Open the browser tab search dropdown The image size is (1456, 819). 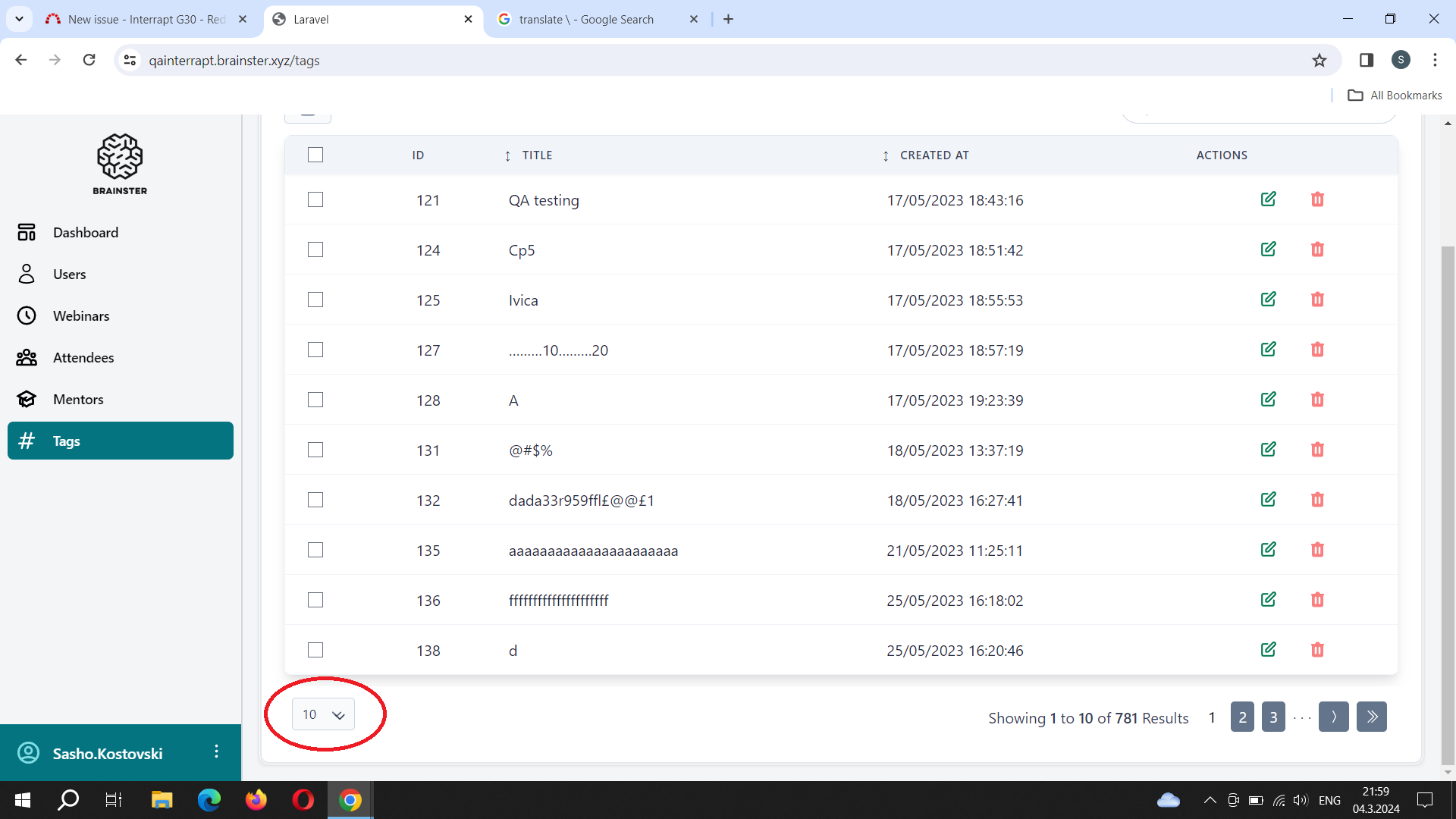(x=19, y=19)
